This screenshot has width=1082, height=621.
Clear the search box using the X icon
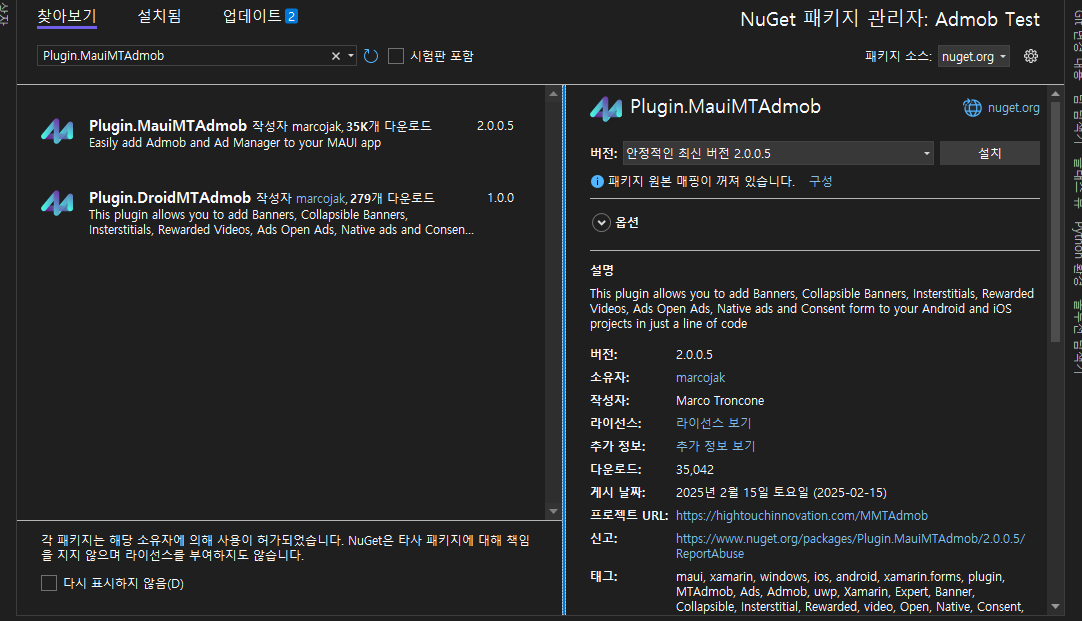click(335, 56)
